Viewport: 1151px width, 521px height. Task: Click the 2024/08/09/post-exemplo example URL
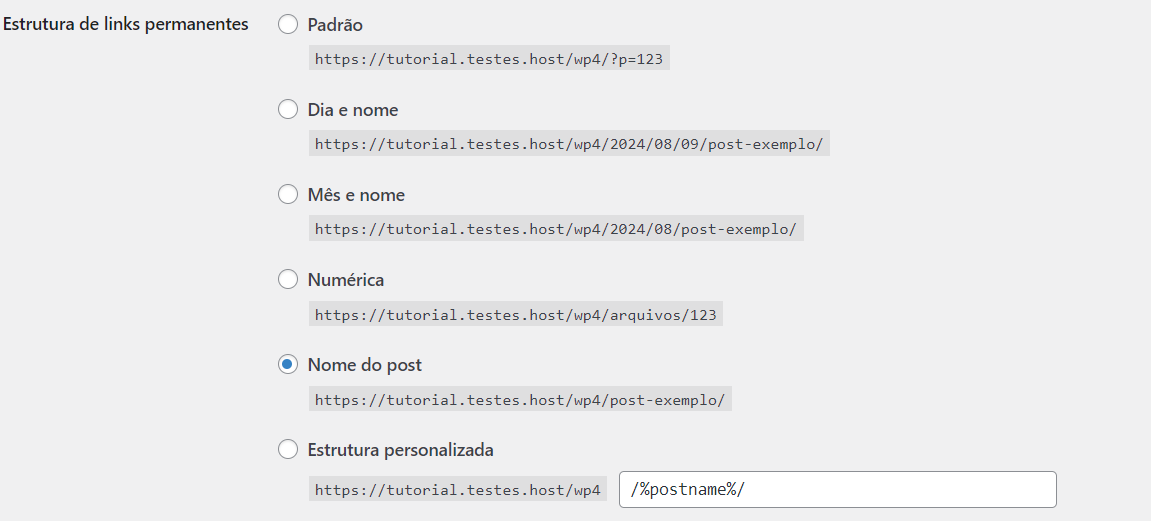[x=569, y=144]
